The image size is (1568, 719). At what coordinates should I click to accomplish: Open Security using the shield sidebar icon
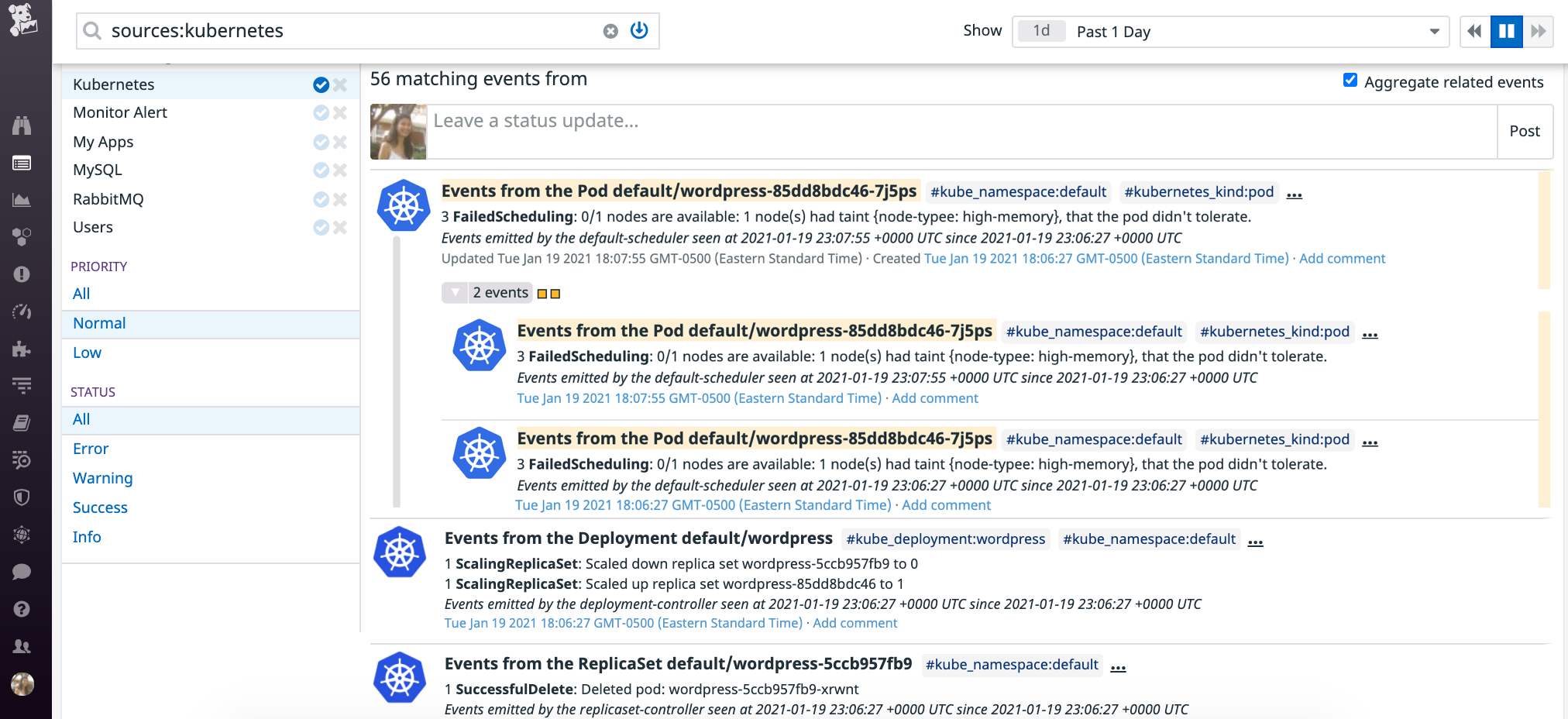click(x=22, y=497)
